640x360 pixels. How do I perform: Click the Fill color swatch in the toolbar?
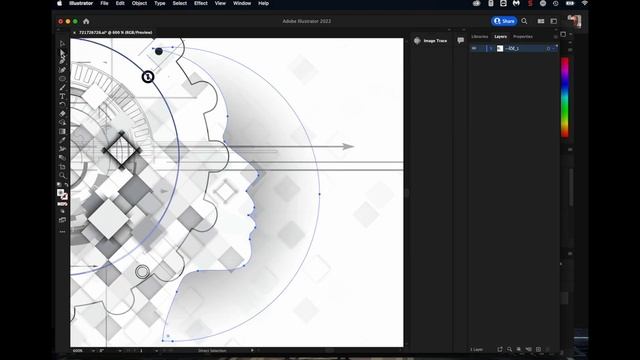pyautogui.click(x=60, y=193)
